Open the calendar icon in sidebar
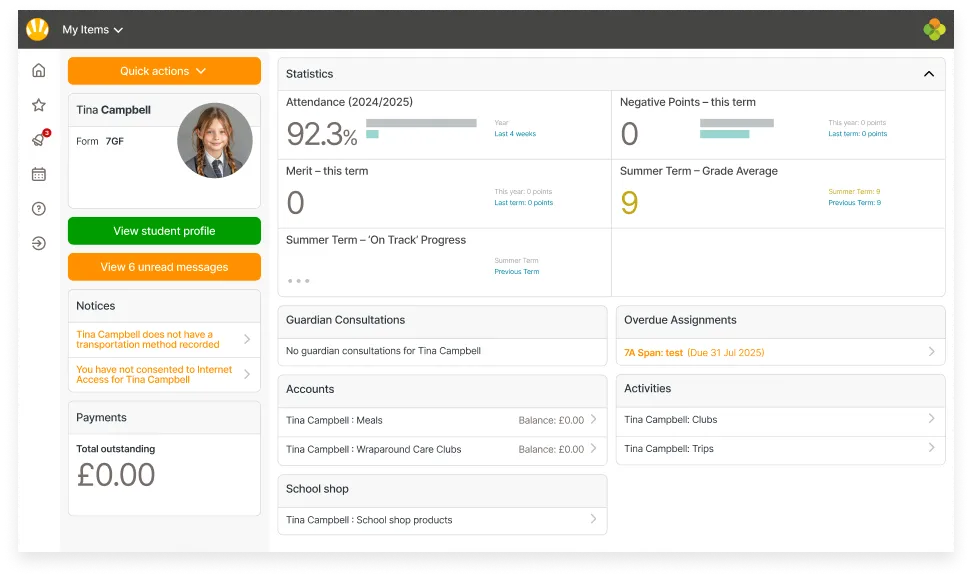The height and width of the screenshot is (576, 970). coord(39,174)
